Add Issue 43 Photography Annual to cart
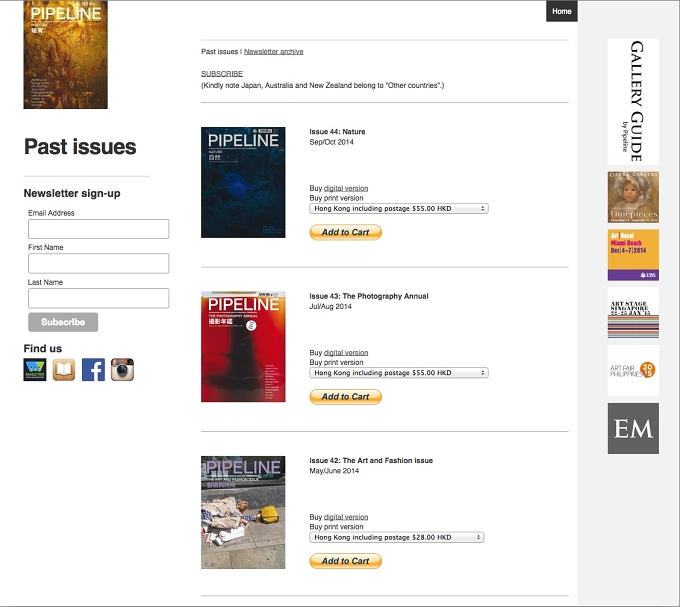This screenshot has width=680, height=607. click(x=346, y=396)
